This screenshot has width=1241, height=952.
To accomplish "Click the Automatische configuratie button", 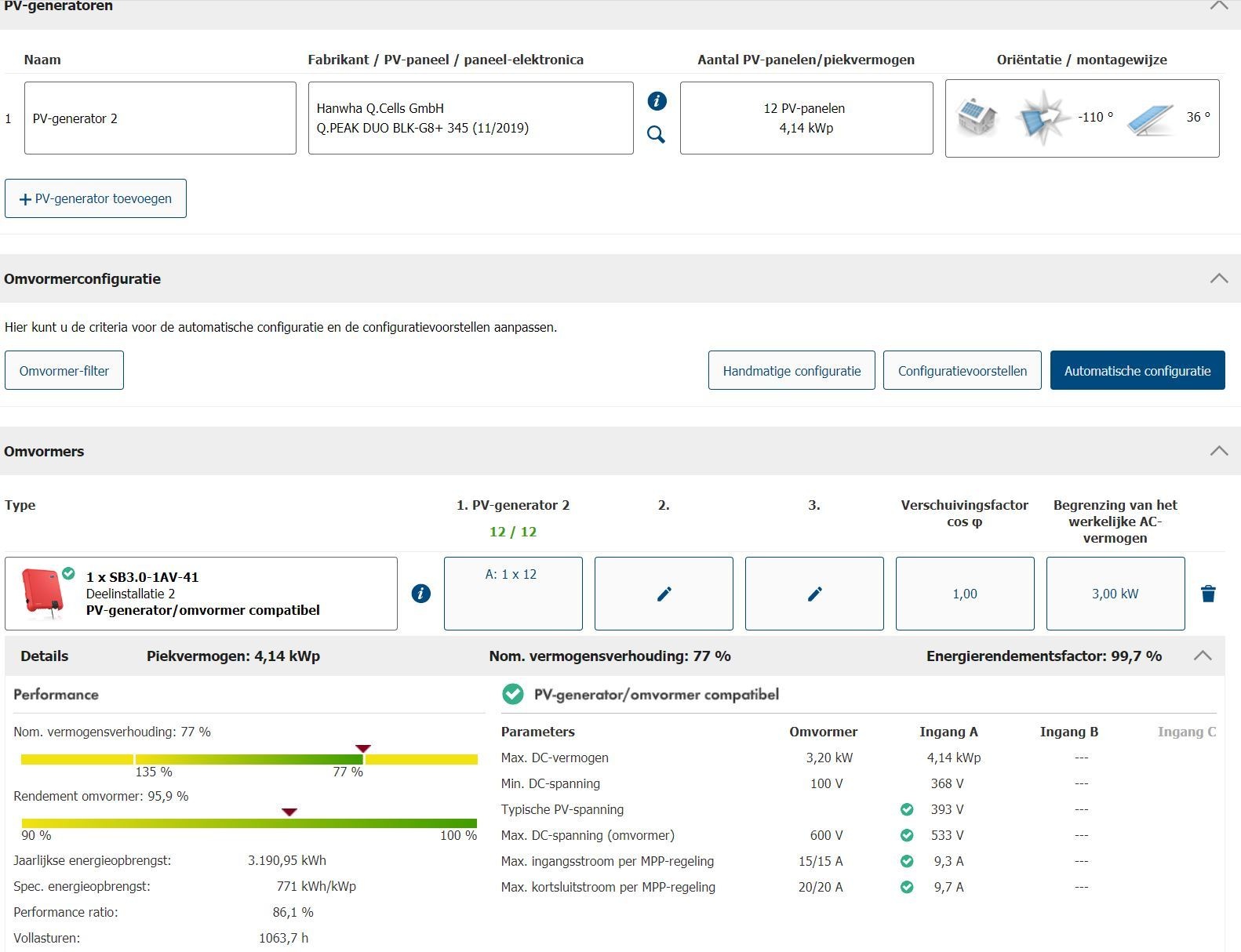I will click(x=1137, y=371).
